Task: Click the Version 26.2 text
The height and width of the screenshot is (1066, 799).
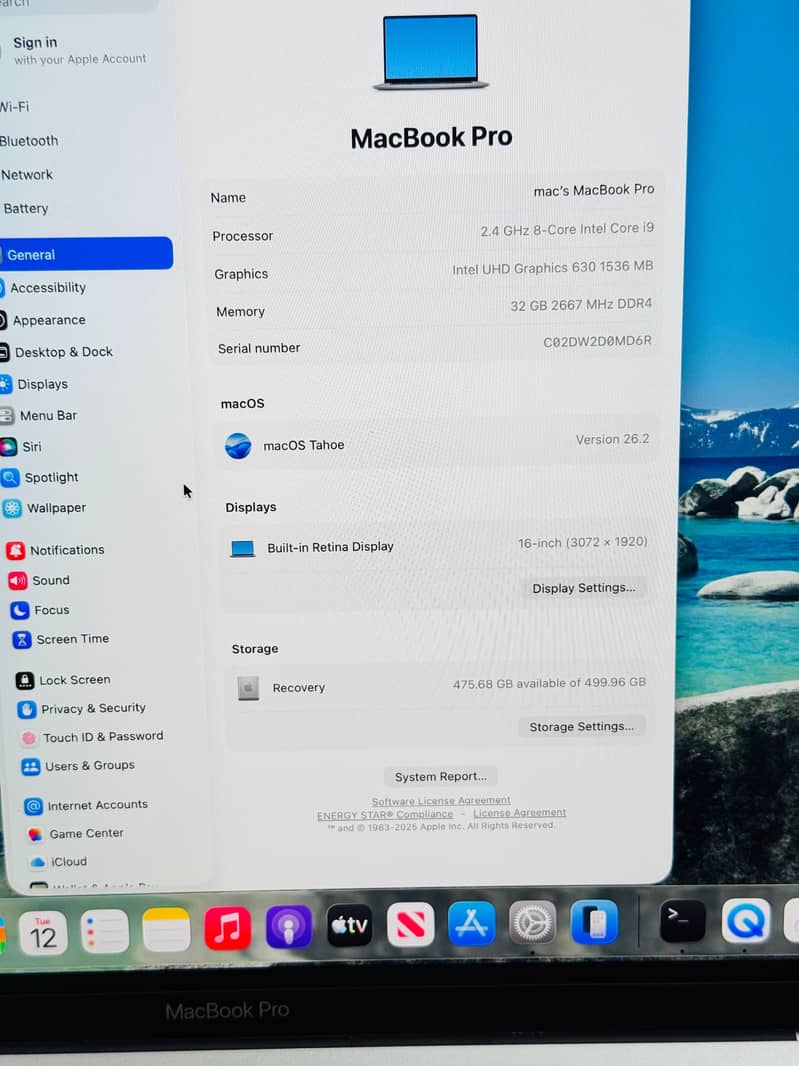Action: tap(612, 440)
